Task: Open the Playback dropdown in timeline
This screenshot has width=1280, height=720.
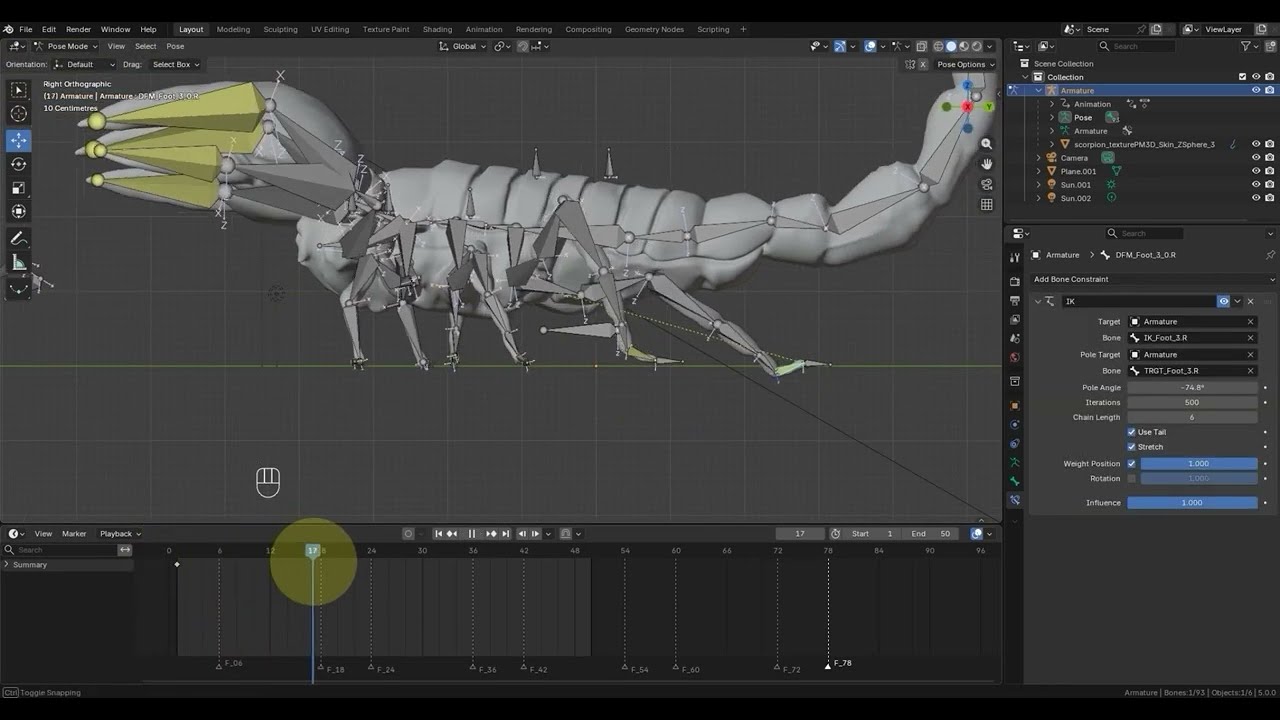Action: 120,534
